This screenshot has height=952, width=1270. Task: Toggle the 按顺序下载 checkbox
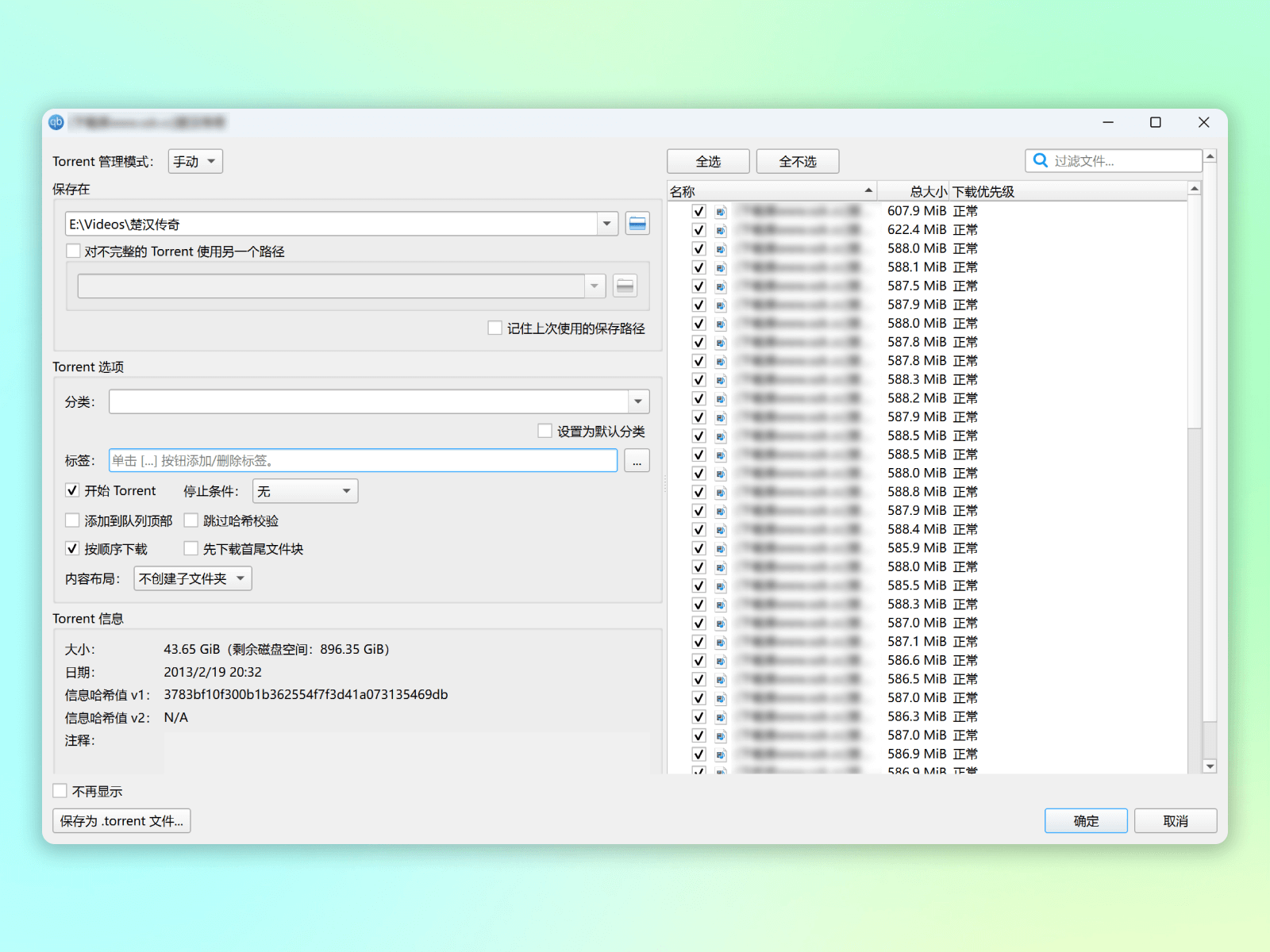(72, 549)
